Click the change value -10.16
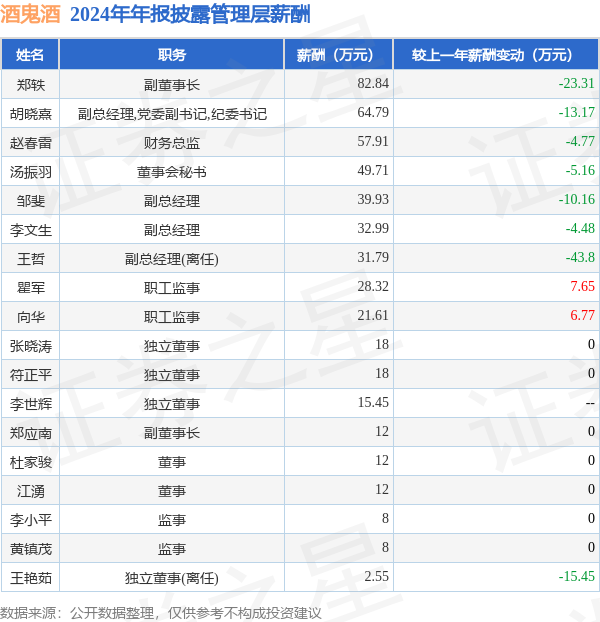Image resolution: width=600 pixels, height=622 pixels. tap(577, 199)
